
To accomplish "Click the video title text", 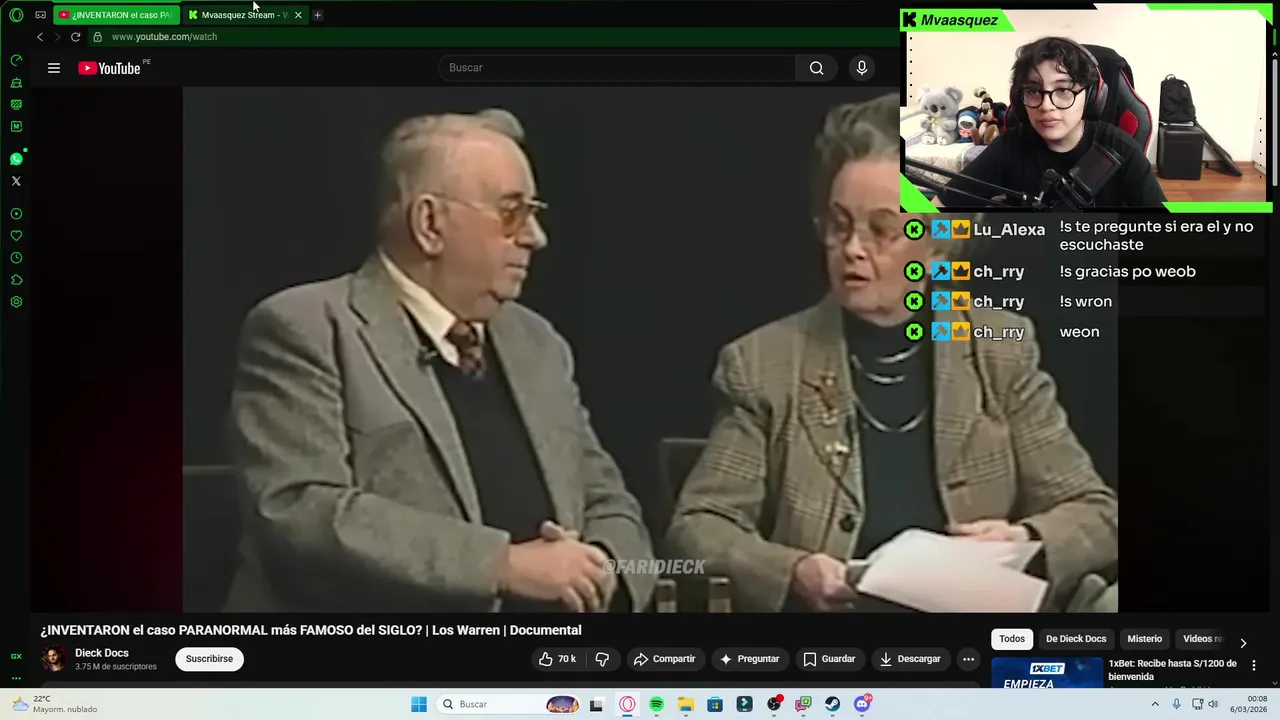I will (311, 630).
